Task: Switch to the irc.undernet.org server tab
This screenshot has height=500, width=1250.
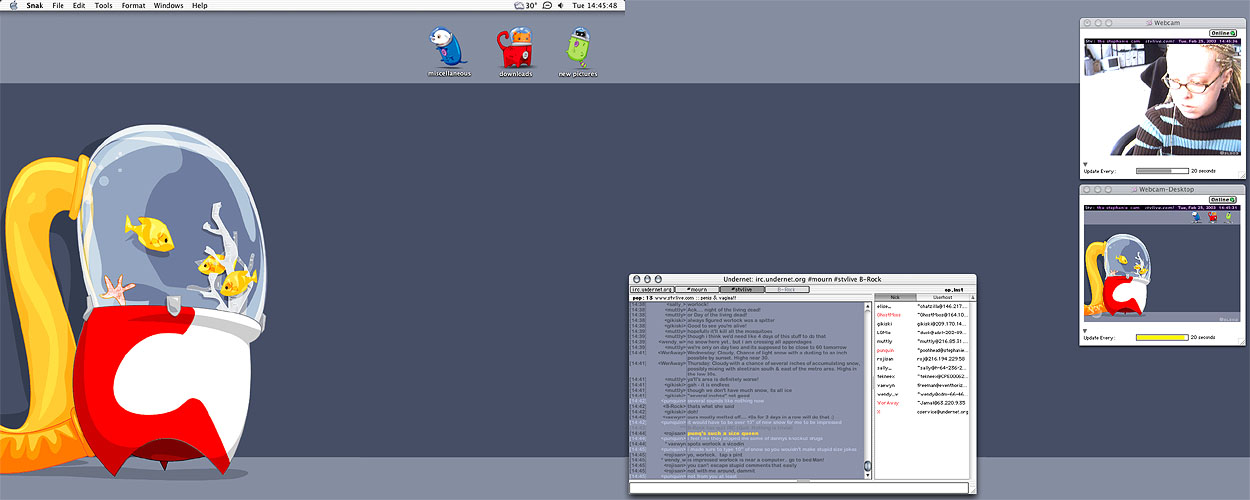Action: tap(650, 289)
